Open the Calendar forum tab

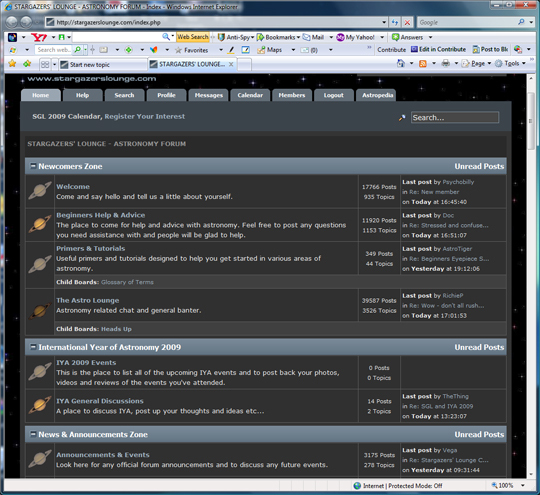click(x=250, y=95)
